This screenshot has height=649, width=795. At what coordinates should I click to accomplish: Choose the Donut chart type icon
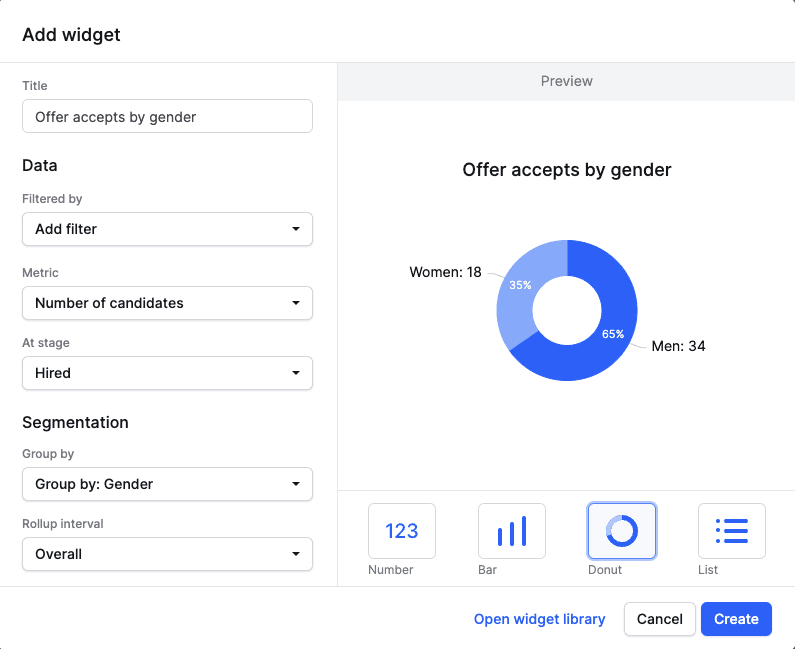[x=621, y=531]
